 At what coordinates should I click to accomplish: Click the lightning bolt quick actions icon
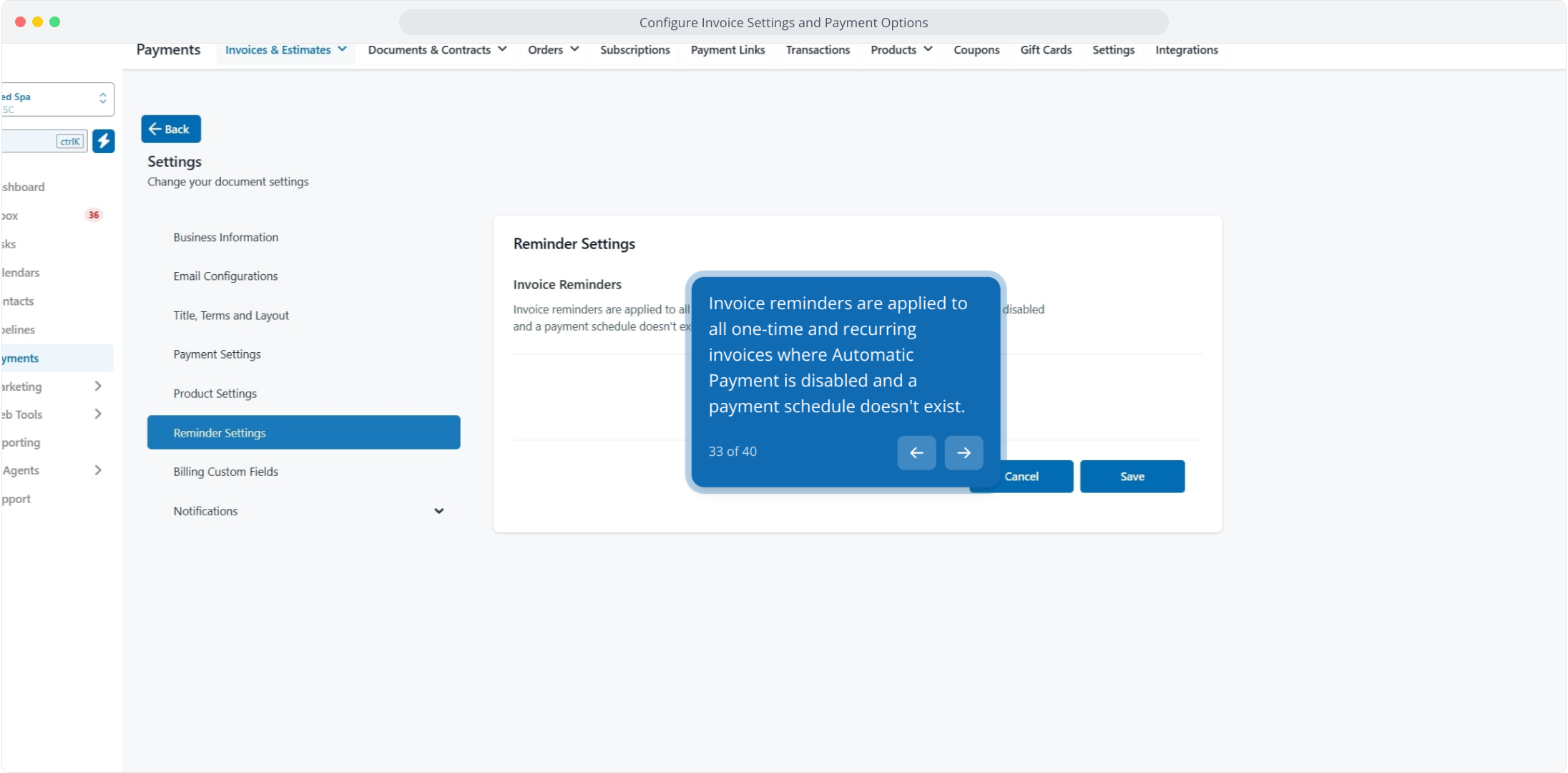coord(104,141)
